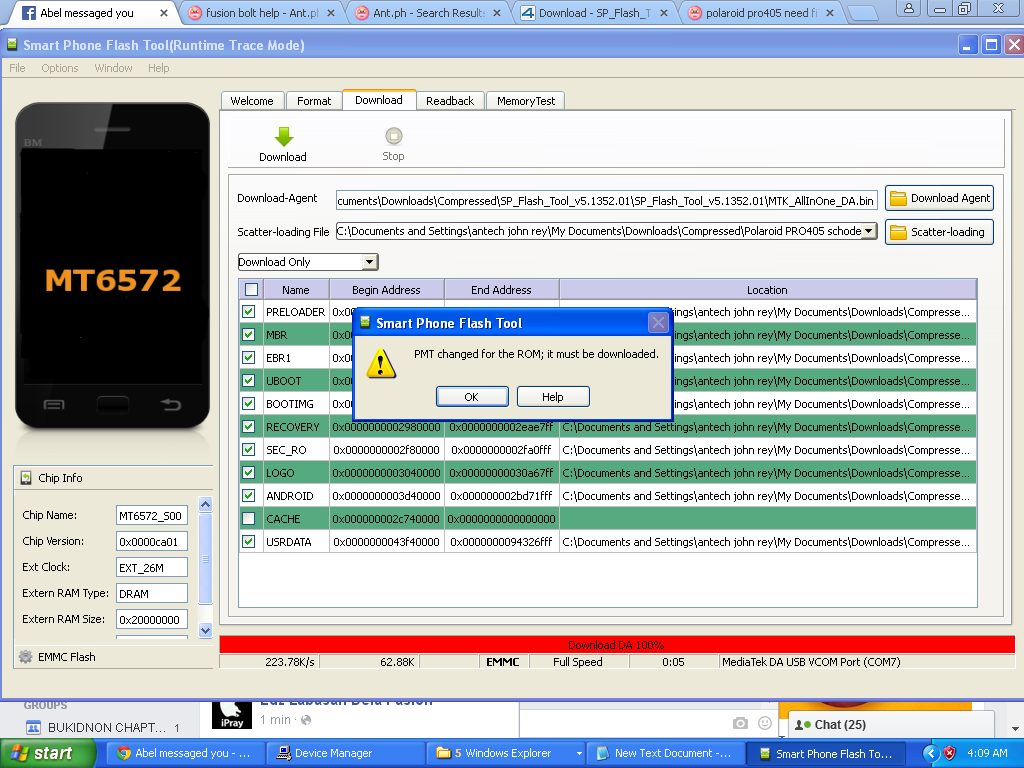Image resolution: width=1024 pixels, height=768 pixels.
Task: Click the Scatter-loading folder button
Action: tap(939, 232)
